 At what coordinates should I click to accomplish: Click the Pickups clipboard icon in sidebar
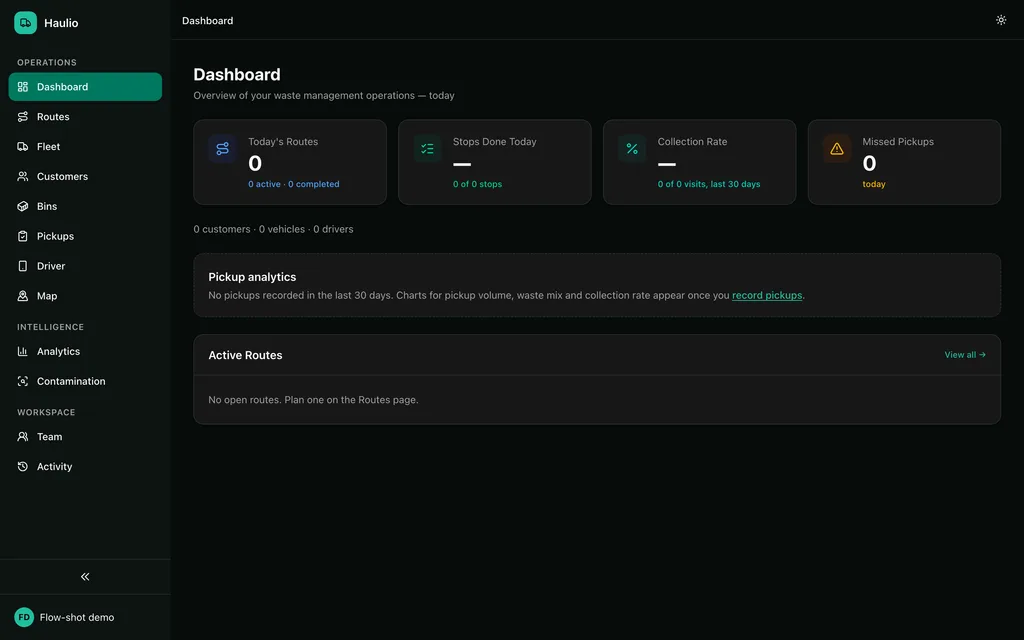point(23,236)
